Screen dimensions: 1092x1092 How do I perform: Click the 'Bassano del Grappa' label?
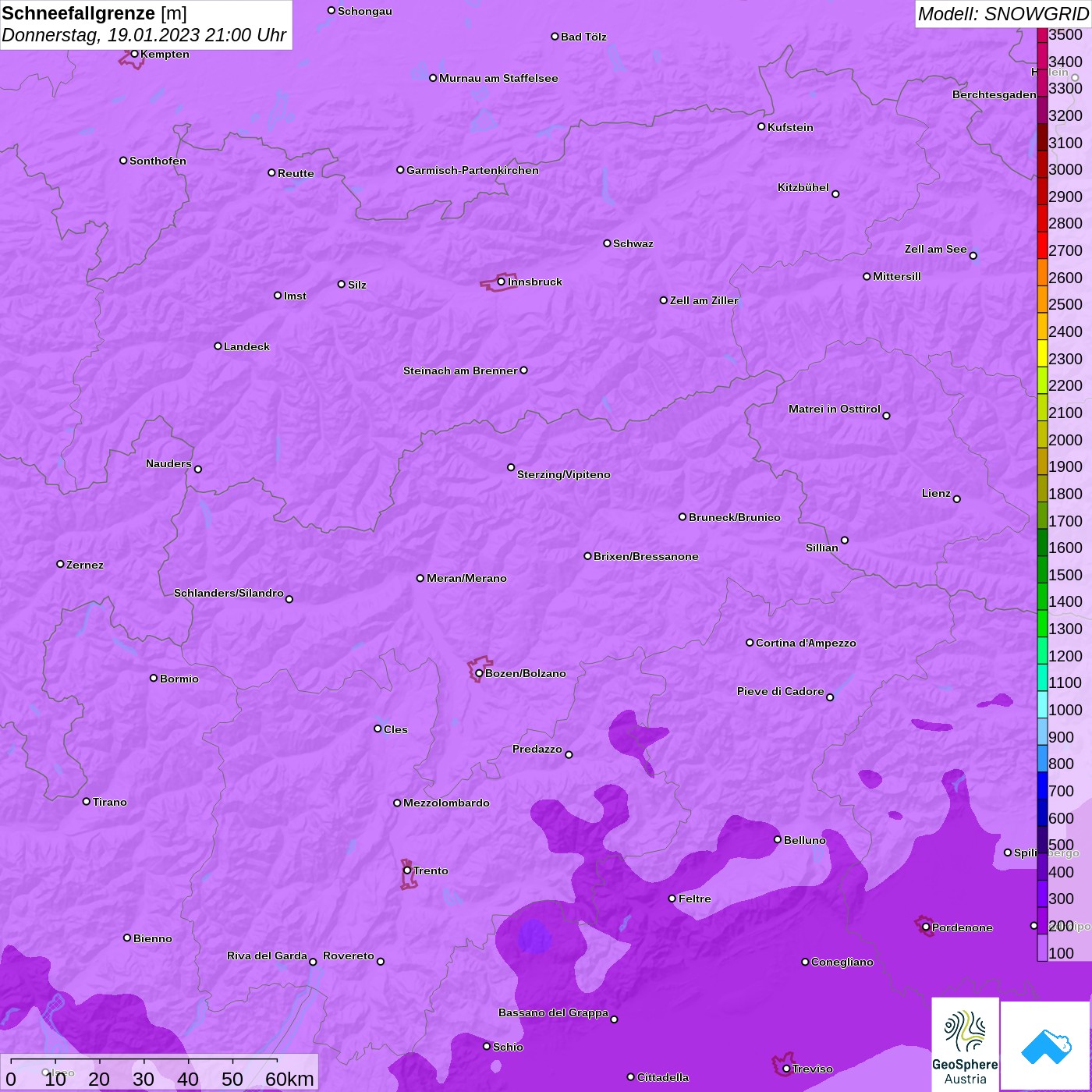[x=554, y=1012]
